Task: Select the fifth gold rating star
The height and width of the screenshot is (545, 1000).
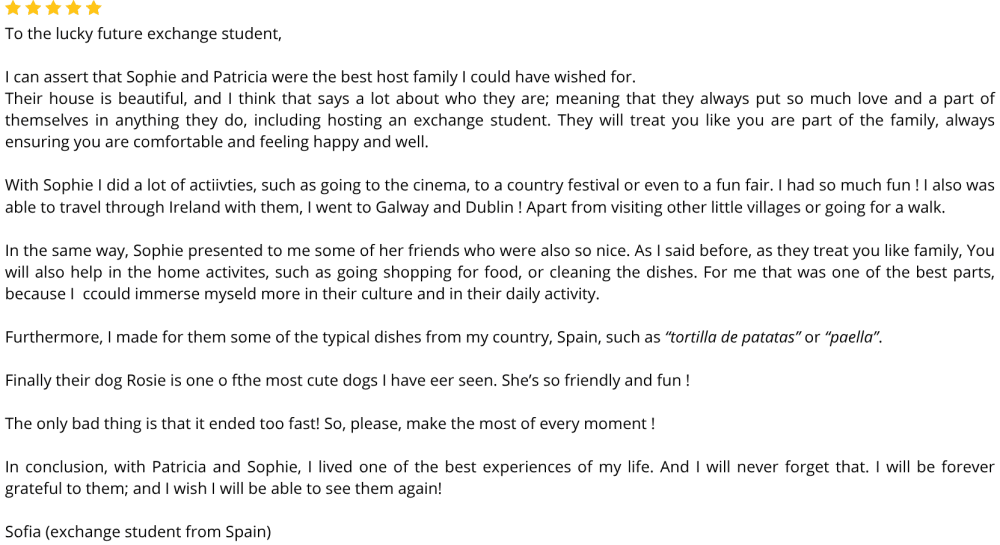Action: click(x=93, y=8)
